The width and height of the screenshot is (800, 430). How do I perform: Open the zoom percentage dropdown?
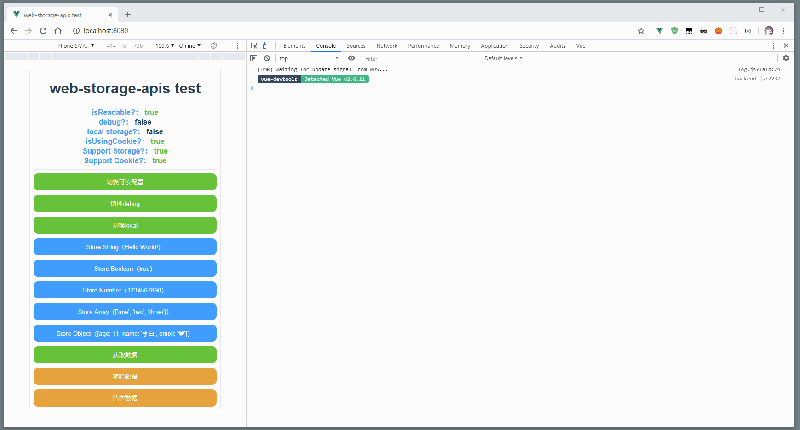pos(165,45)
